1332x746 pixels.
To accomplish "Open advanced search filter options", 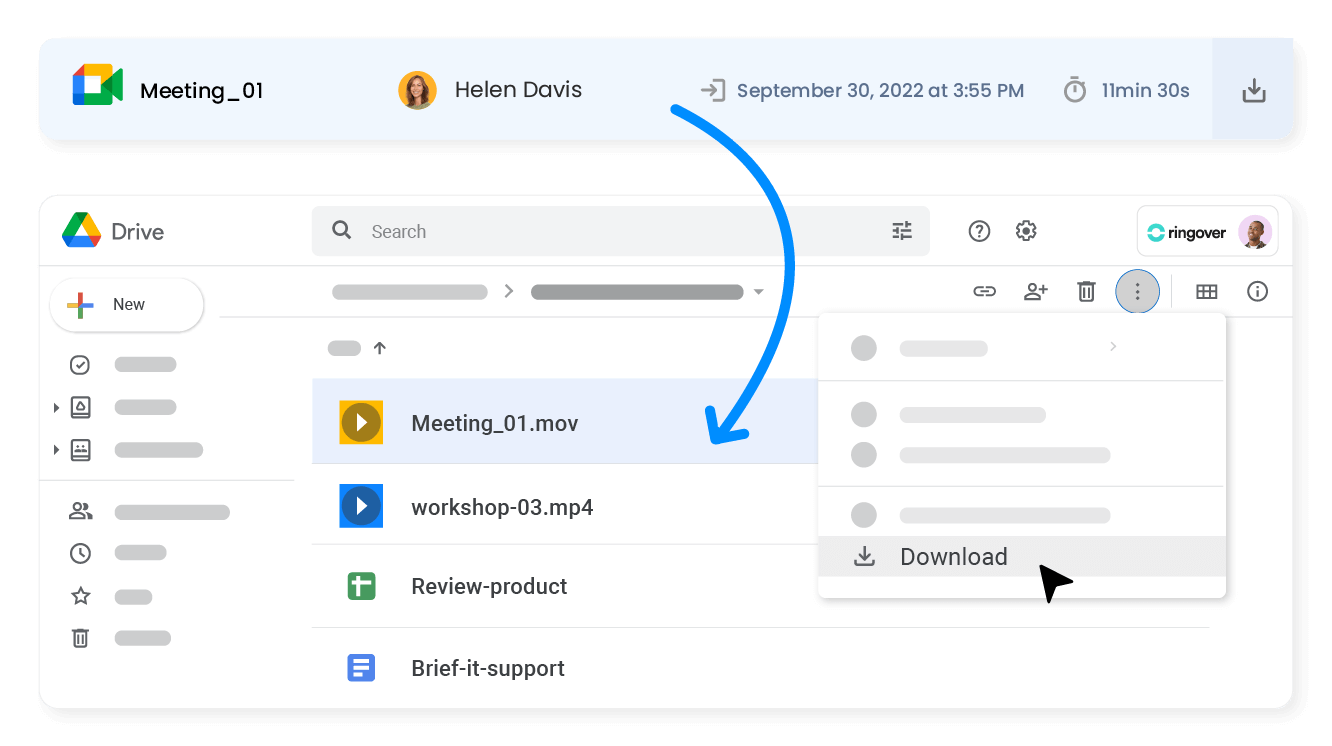I will (x=902, y=230).
